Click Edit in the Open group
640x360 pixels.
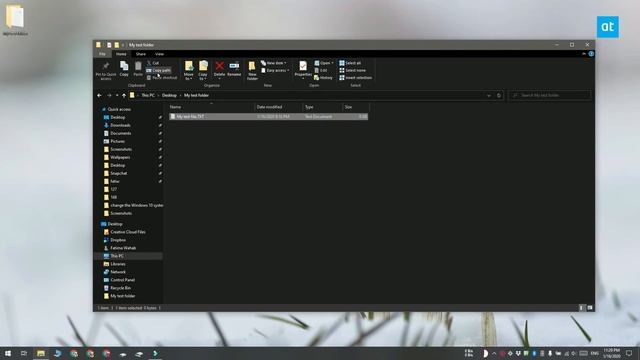pyautogui.click(x=321, y=71)
